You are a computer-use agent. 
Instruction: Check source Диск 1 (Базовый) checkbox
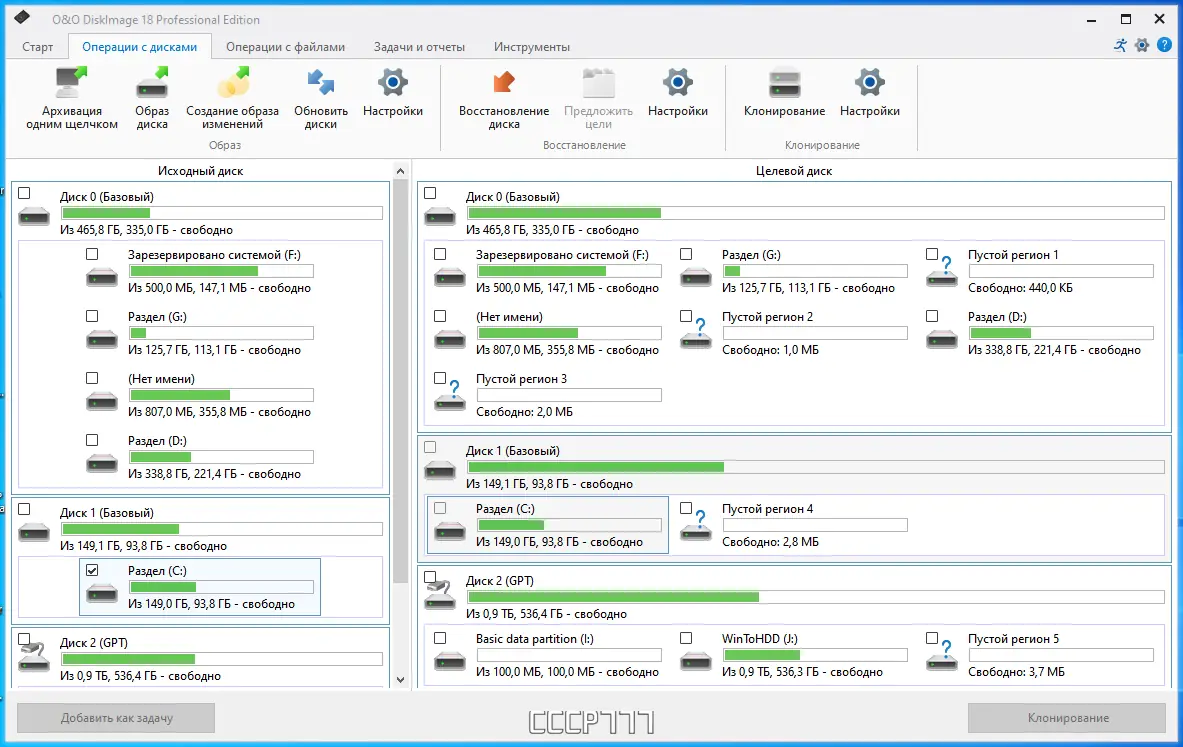(24, 509)
